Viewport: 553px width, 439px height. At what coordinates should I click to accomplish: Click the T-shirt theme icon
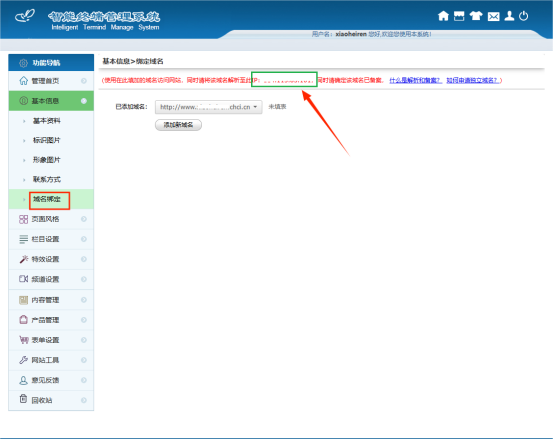476,16
